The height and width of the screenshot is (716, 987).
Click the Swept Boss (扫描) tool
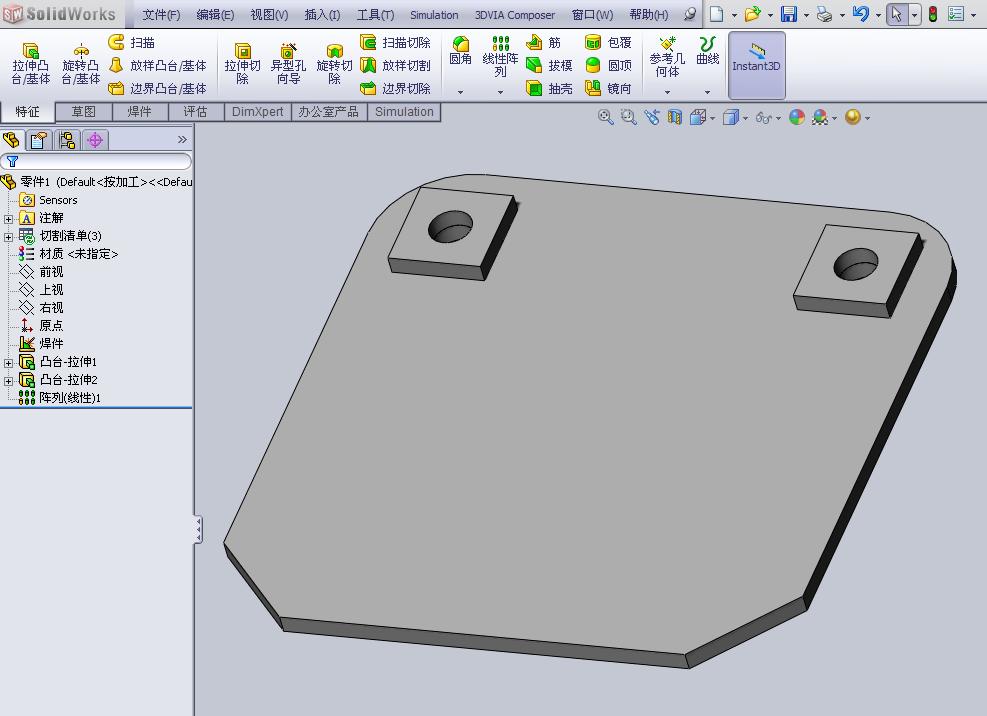click(x=132, y=42)
